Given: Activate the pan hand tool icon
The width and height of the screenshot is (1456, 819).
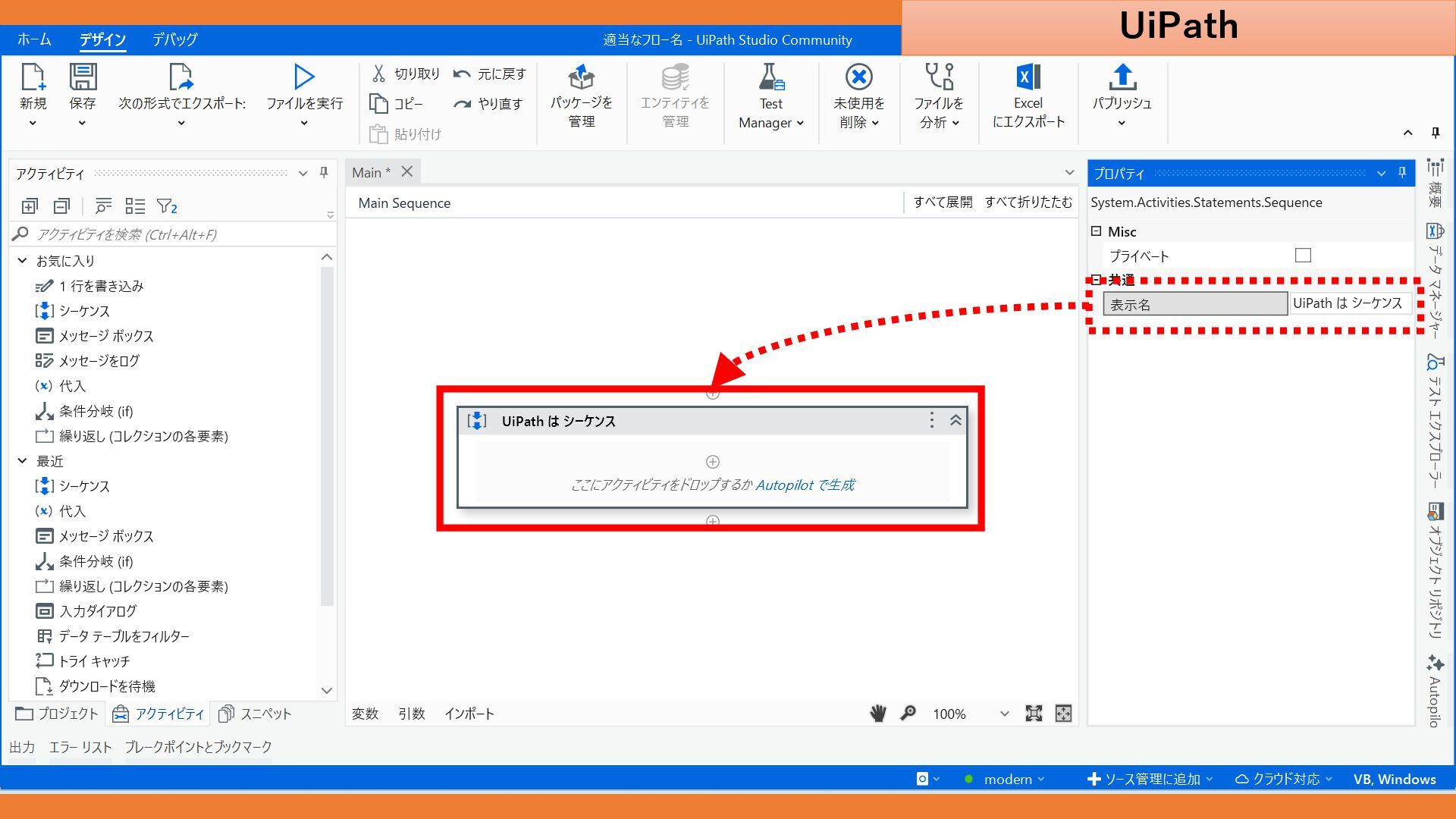Looking at the screenshot, I should [x=878, y=714].
